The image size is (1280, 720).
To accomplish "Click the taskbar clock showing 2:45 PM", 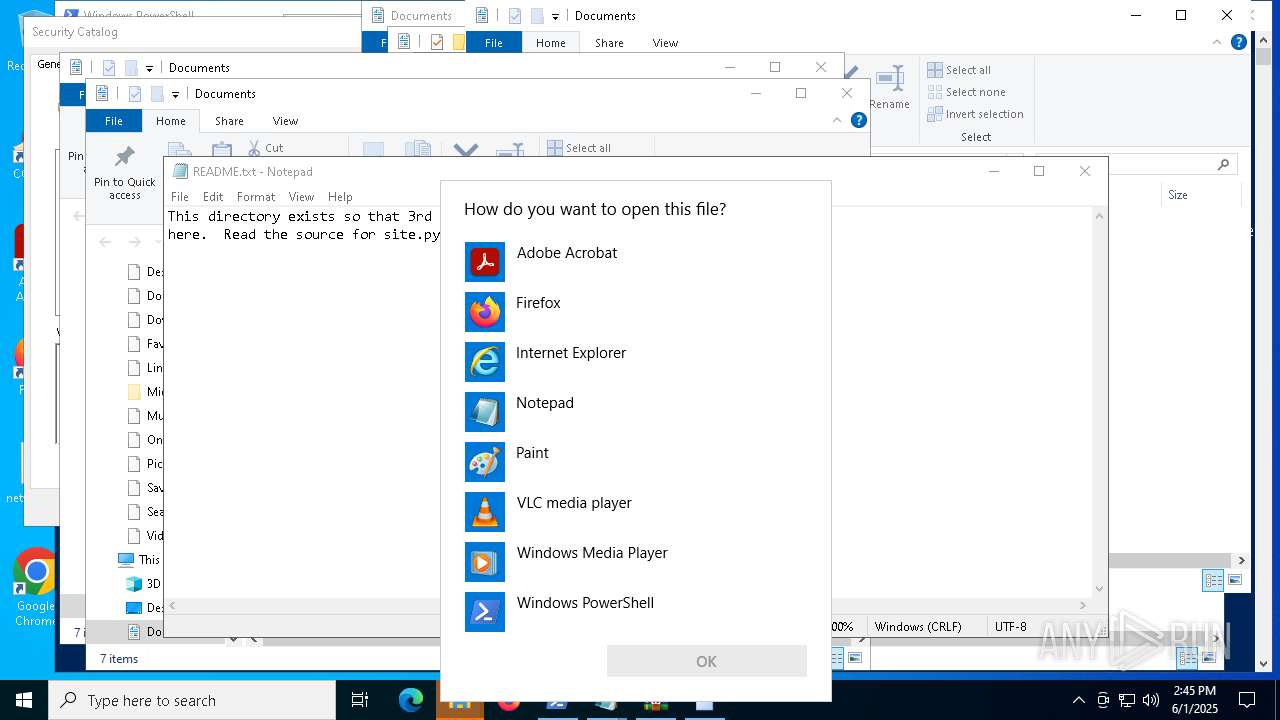I will (x=1195, y=700).
